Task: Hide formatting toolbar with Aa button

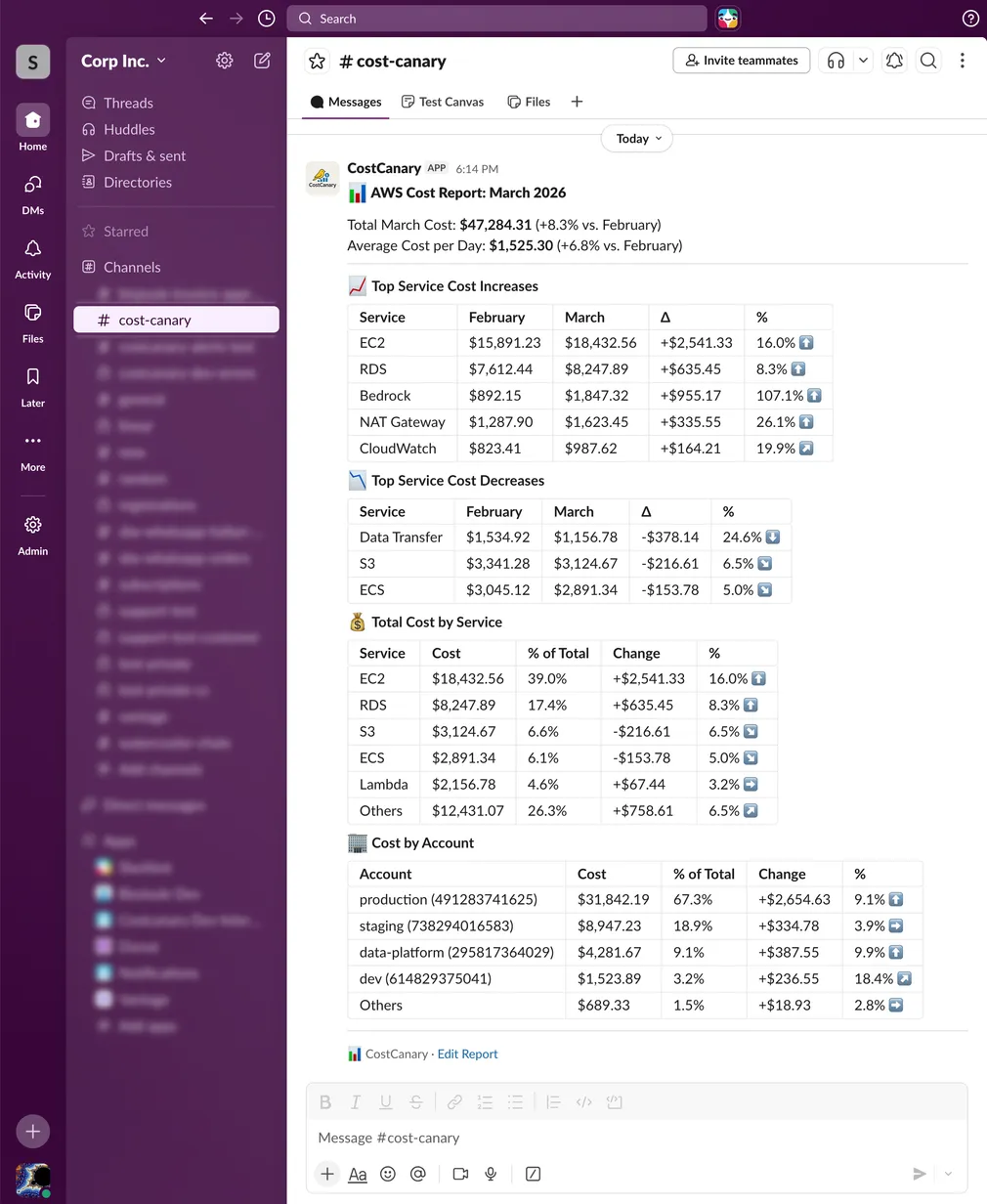Action: (358, 1174)
